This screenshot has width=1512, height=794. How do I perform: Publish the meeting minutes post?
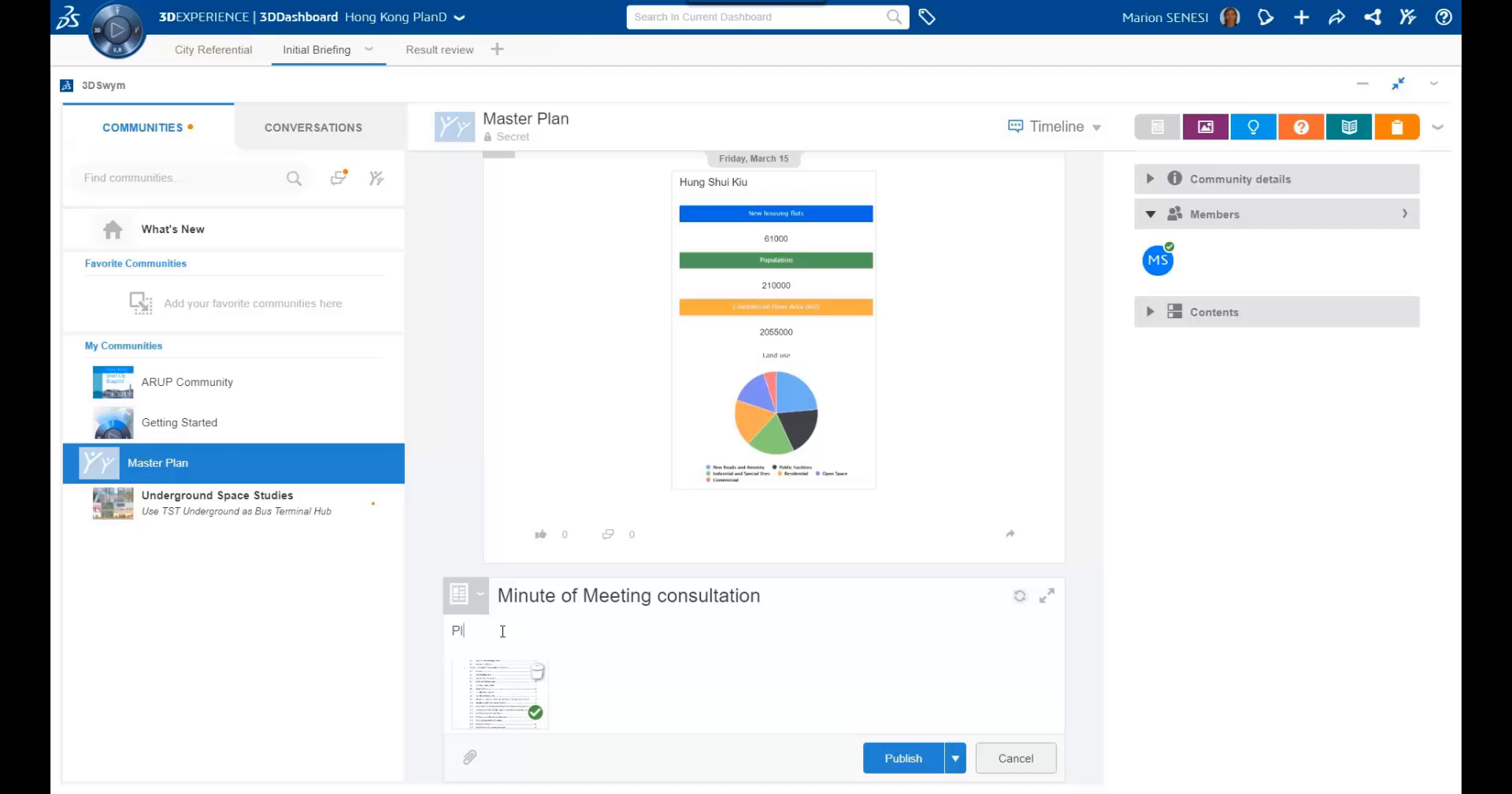(x=902, y=759)
